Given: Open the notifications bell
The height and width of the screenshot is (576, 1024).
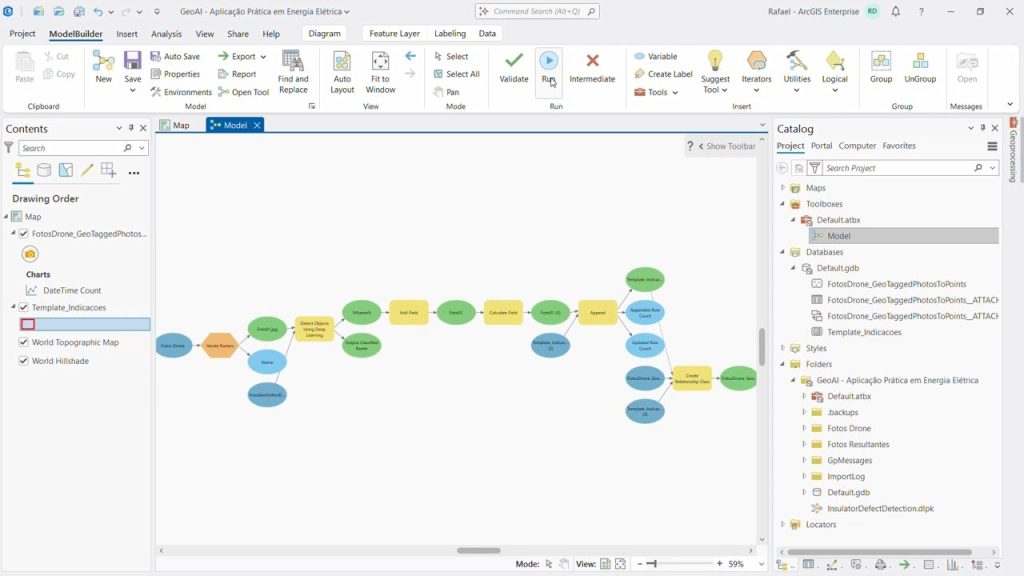Looking at the screenshot, I should point(895,11).
